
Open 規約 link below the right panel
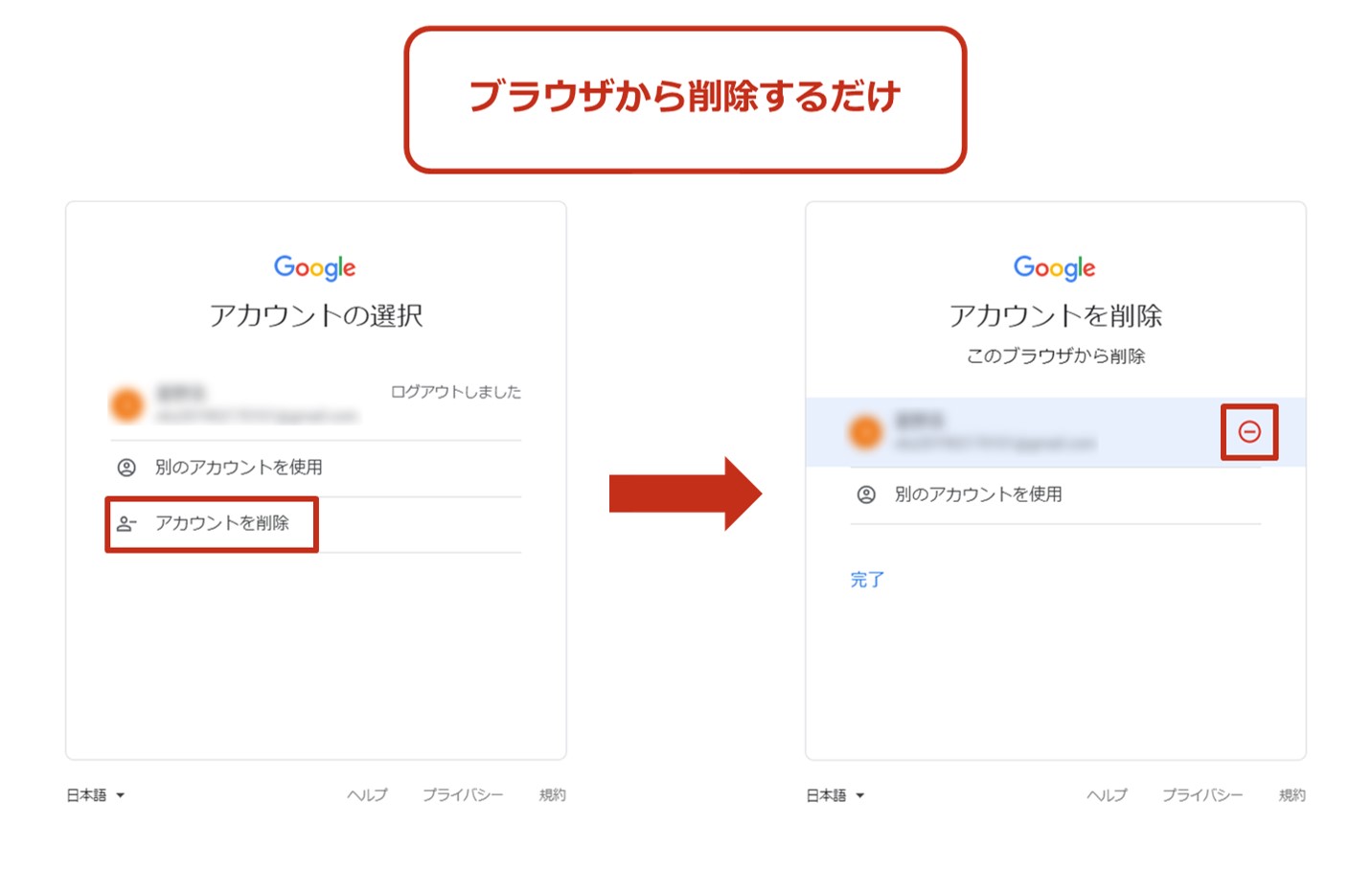coord(1292,795)
